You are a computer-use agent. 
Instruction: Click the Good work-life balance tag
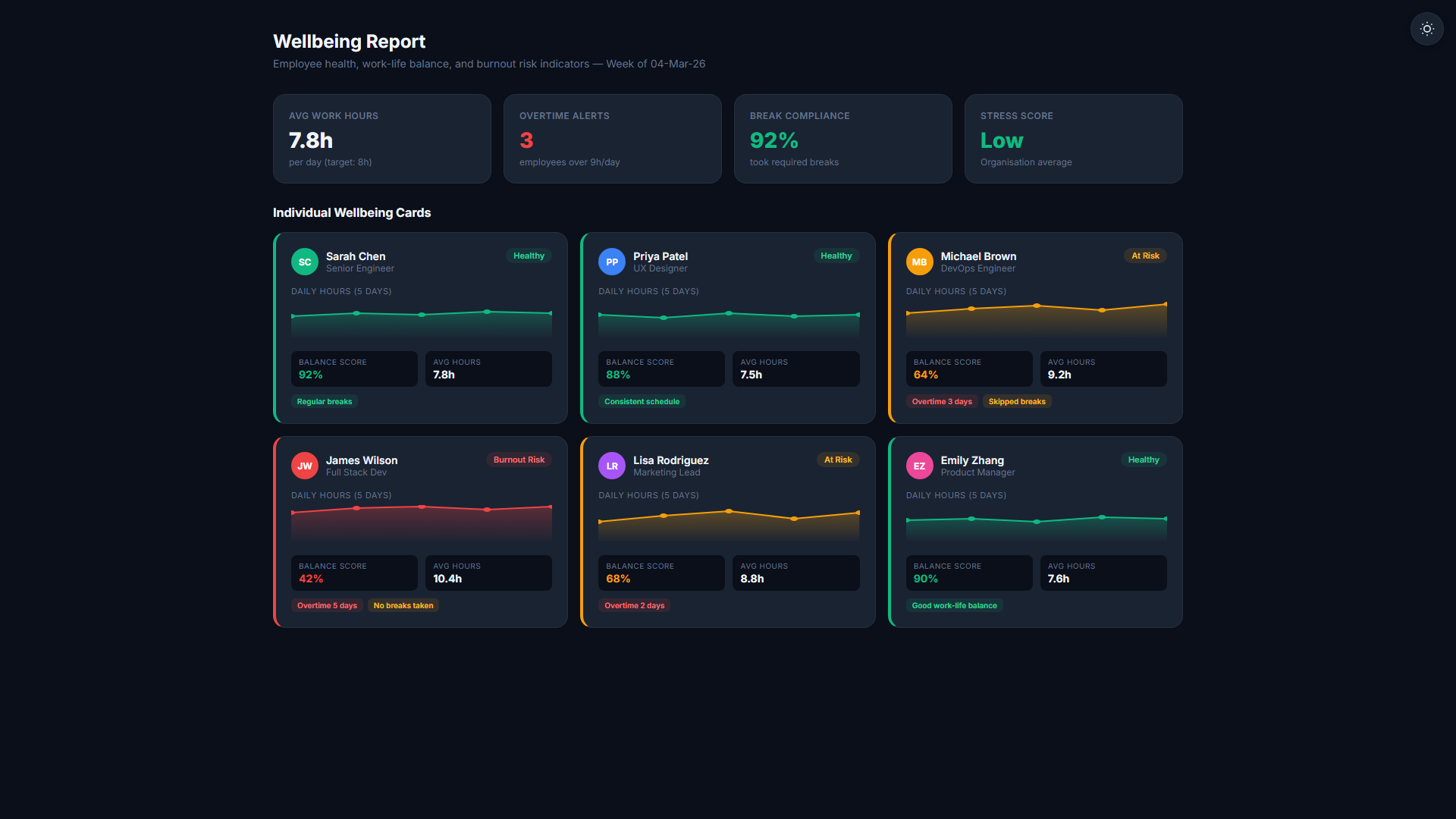(x=954, y=606)
